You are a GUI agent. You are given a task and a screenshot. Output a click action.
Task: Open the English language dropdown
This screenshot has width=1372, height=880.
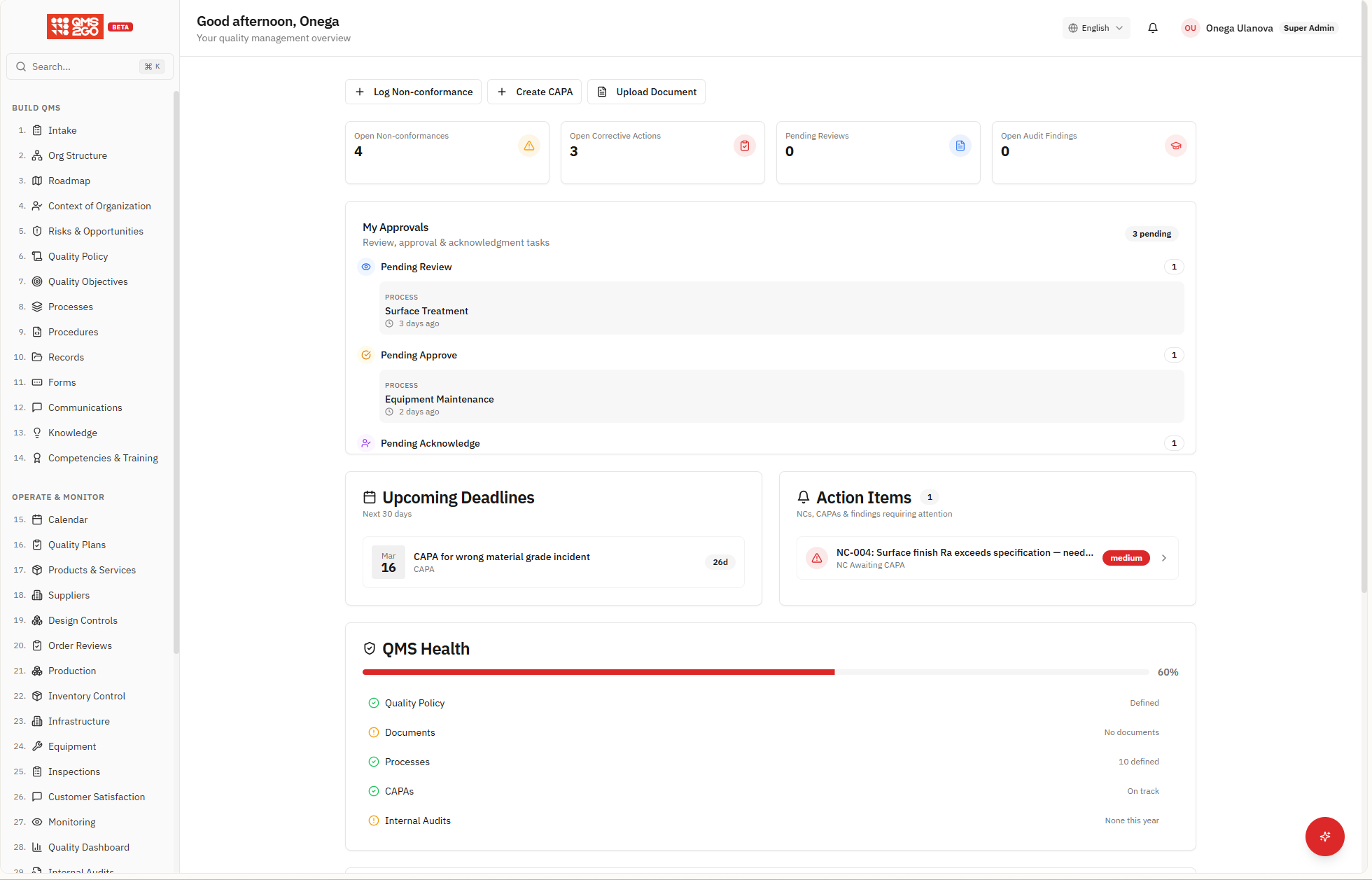(1095, 28)
